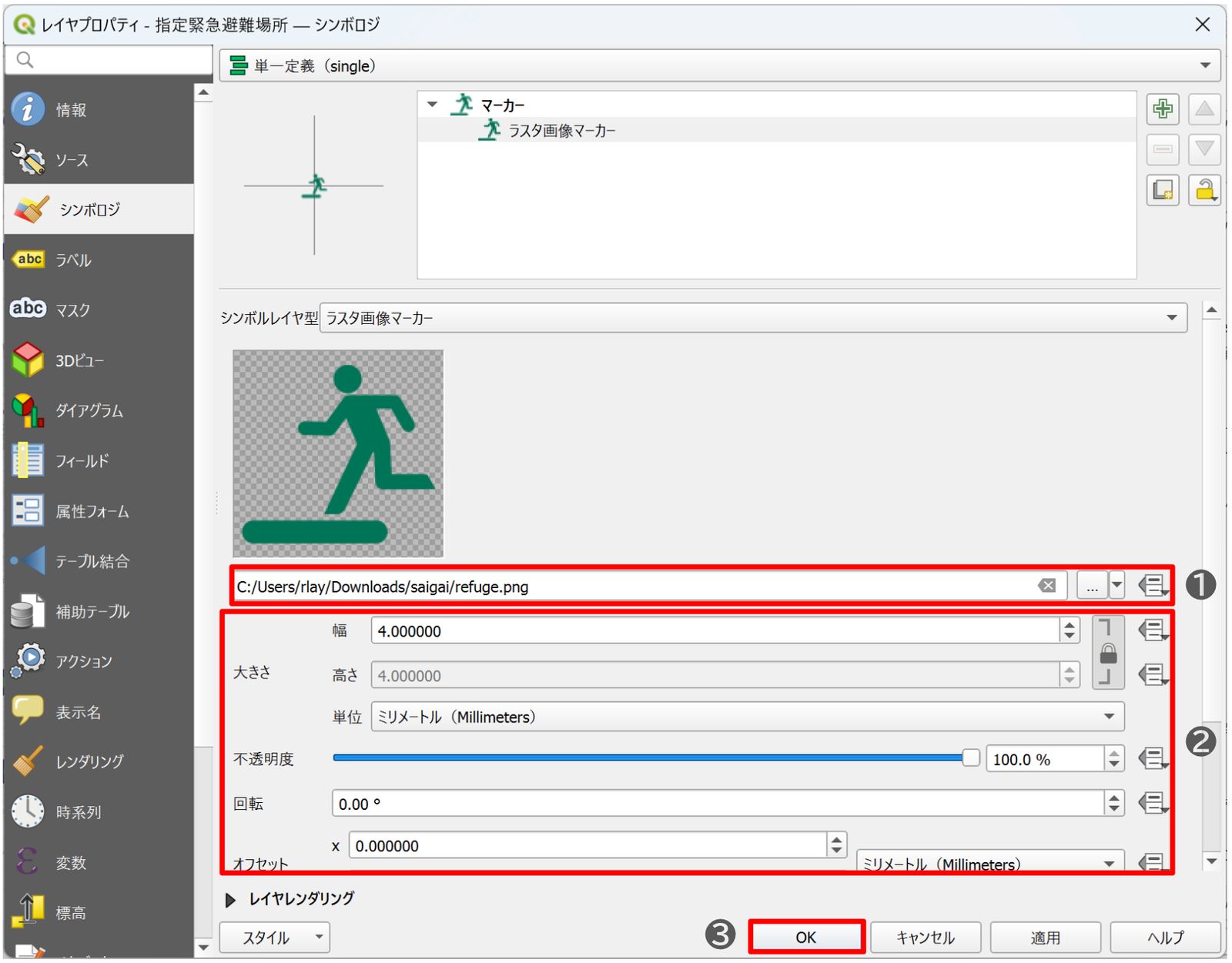1232x963 pixels.
Task: Clear the refuge.png file path field
Action: [1046, 586]
